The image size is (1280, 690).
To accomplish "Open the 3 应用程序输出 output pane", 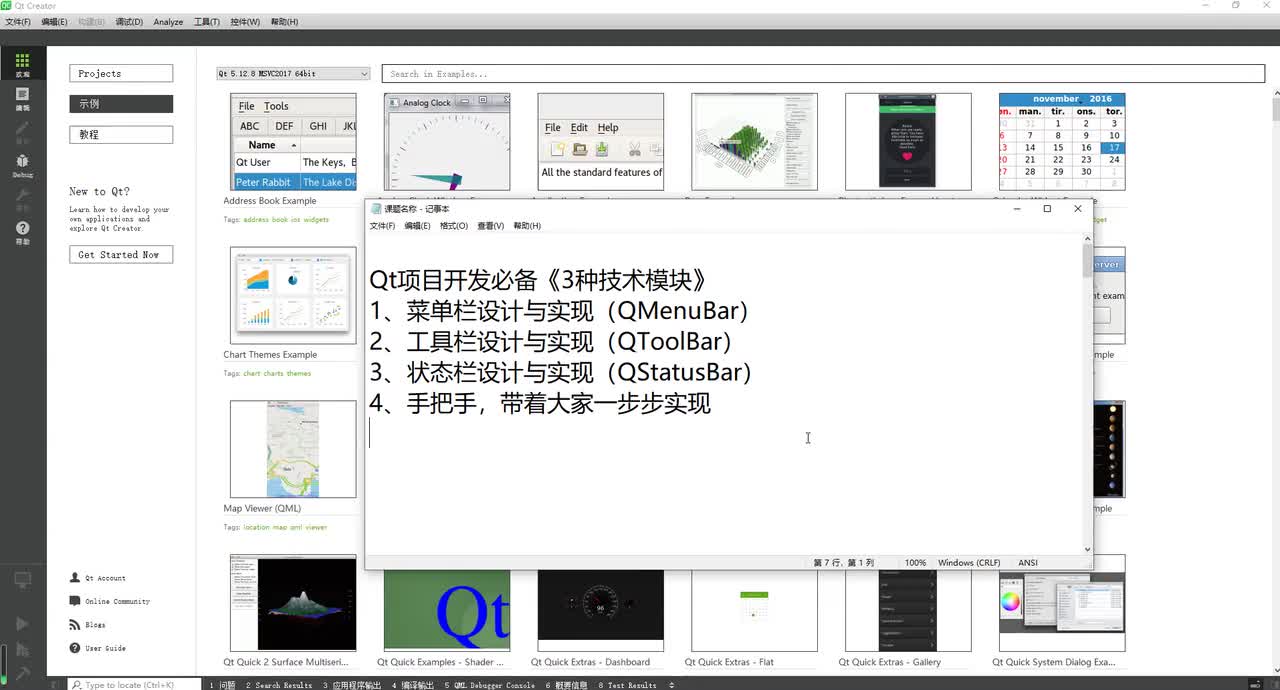I will 352,685.
